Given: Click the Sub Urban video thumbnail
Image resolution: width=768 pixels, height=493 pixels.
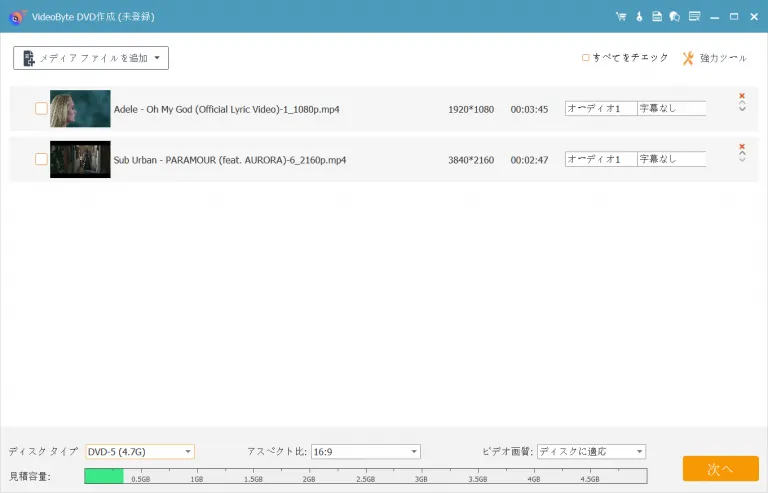Looking at the screenshot, I should 80,159.
